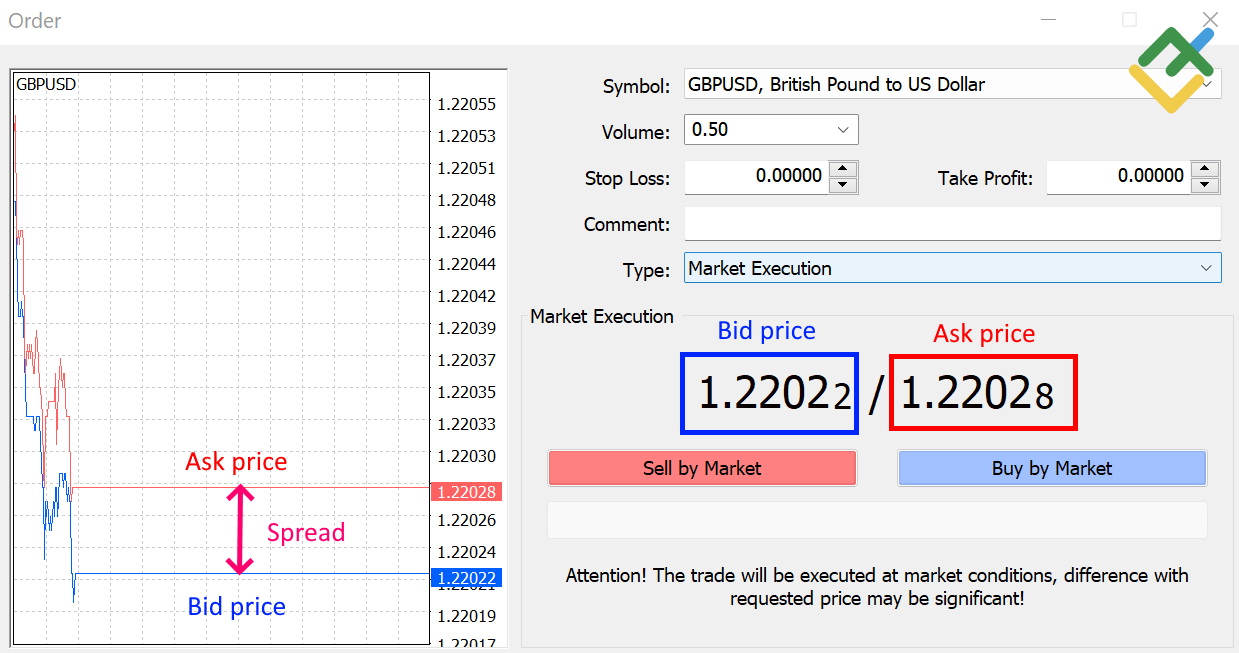Image resolution: width=1239 pixels, height=653 pixels.
Task: Click the blue 1.22022 price tag on chart axis
Action: (x=466, y=577)
